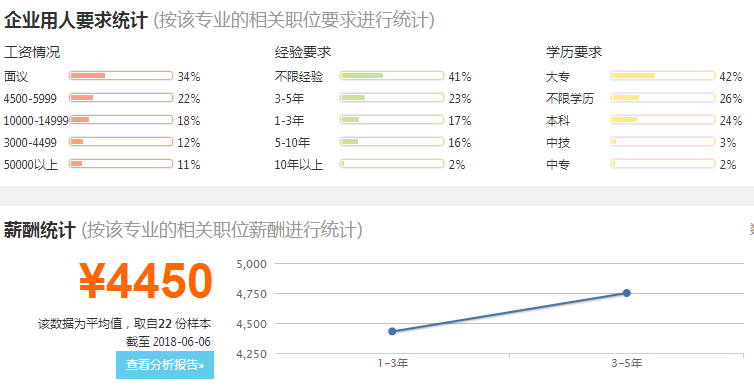This screenshot has width=754, height=388.
Task: Click the 10000-14999 salary progress bar
Action: point(121,120)
